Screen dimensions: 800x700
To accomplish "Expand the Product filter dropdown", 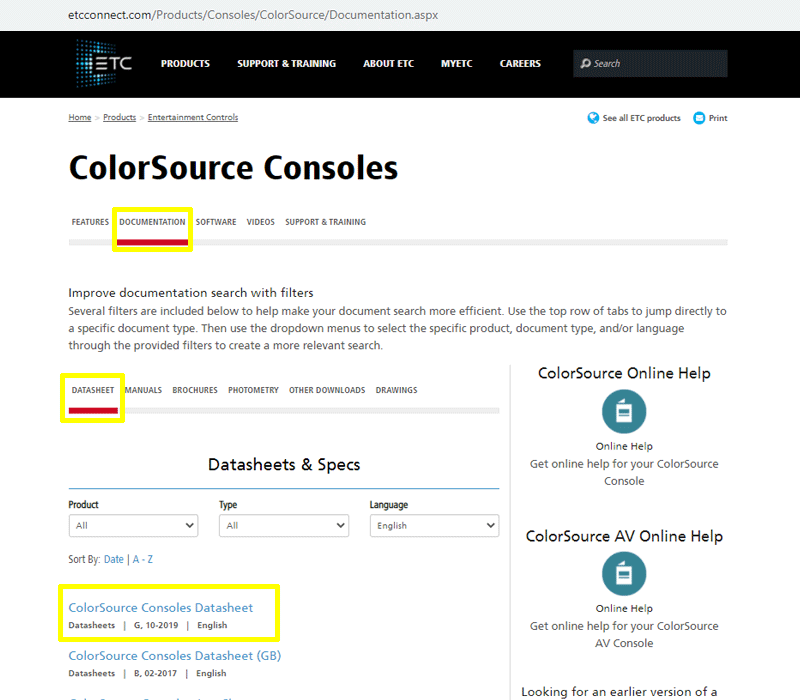I will 133,525.
